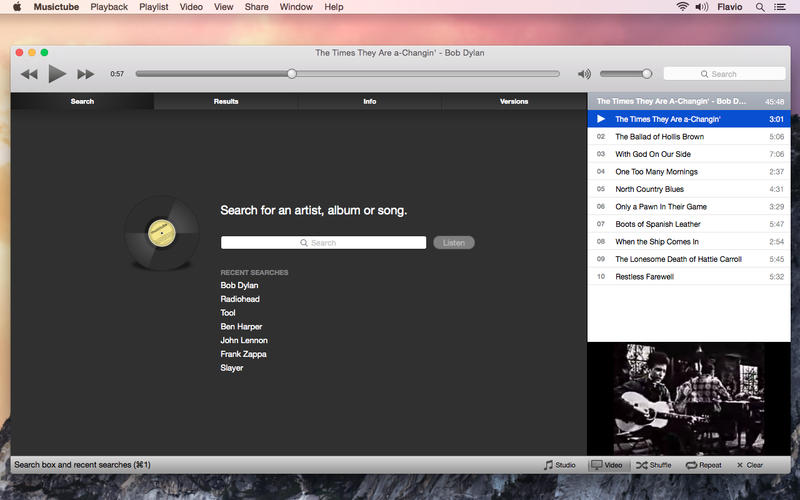Skip to the next track

(x=86, y=74)
